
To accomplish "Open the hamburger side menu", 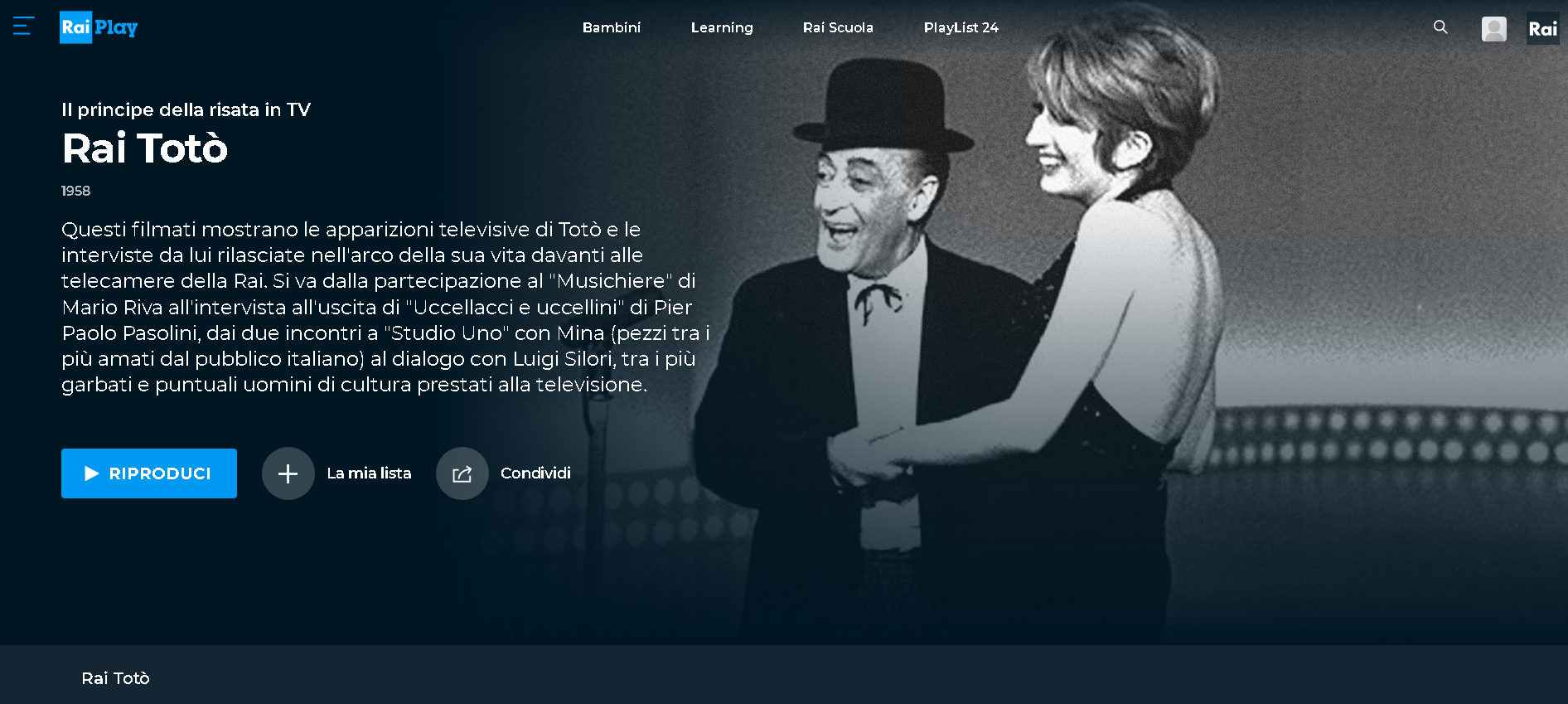I will [23, 27].
